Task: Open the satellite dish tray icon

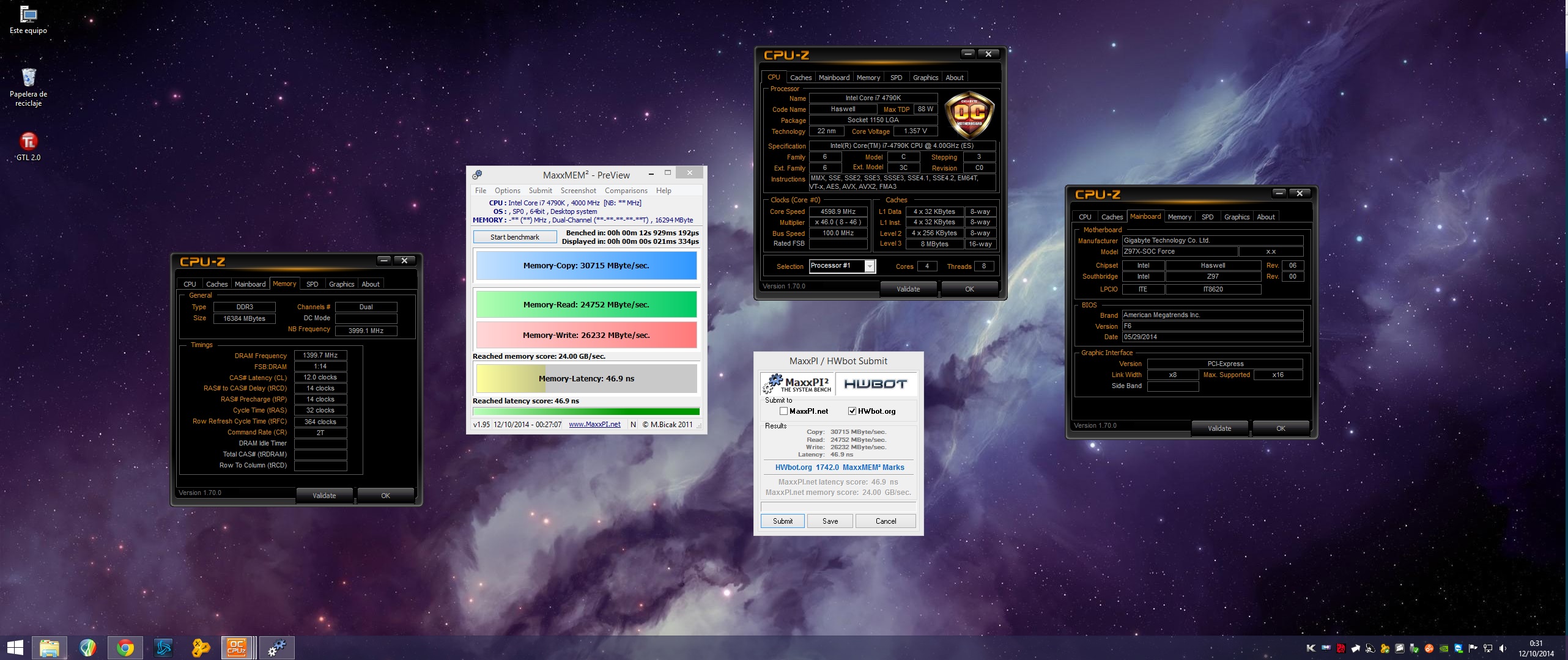Action: [x=1370, y=648]
